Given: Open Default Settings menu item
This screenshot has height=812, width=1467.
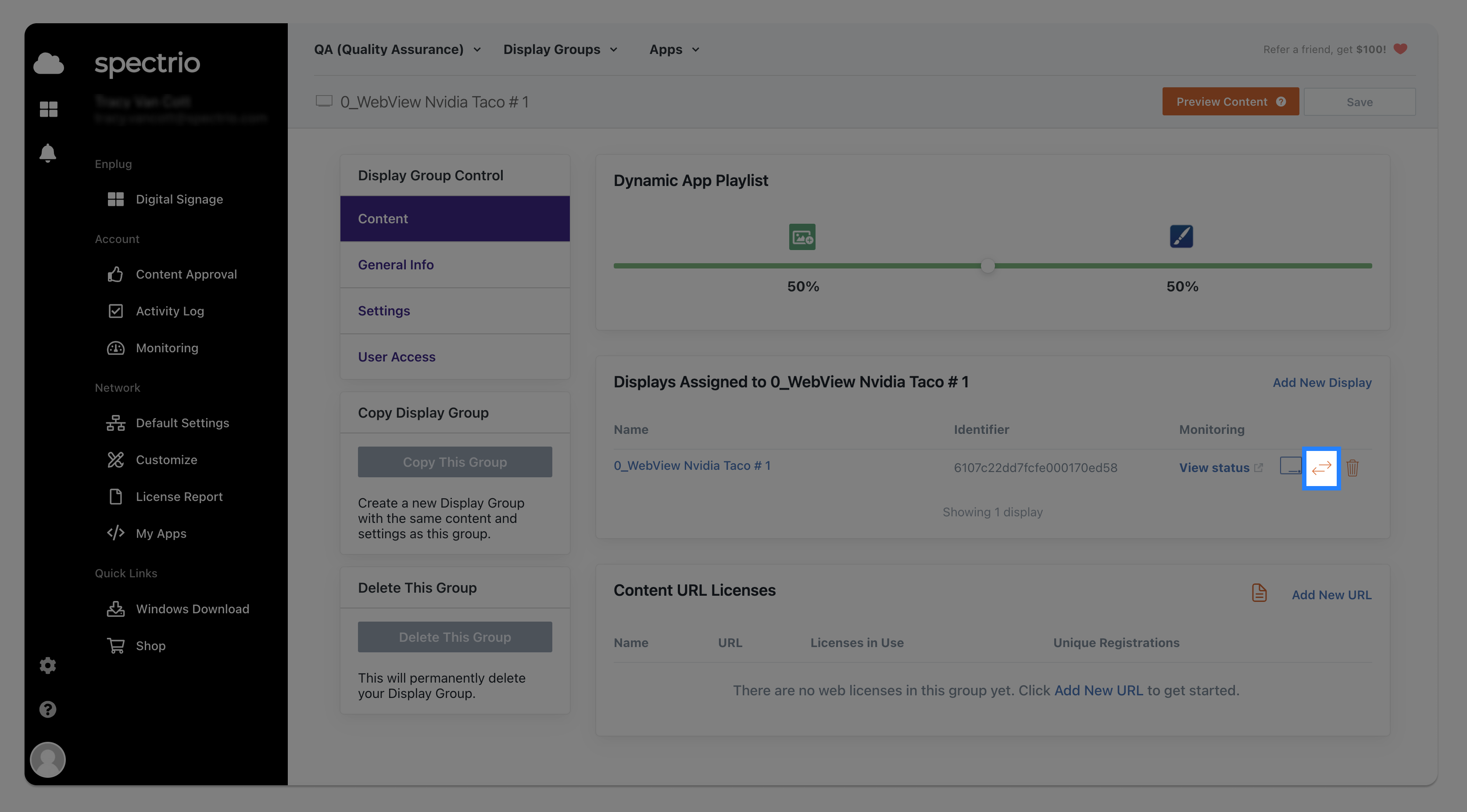Looking at the screenshot, I should tap(182, 423).
